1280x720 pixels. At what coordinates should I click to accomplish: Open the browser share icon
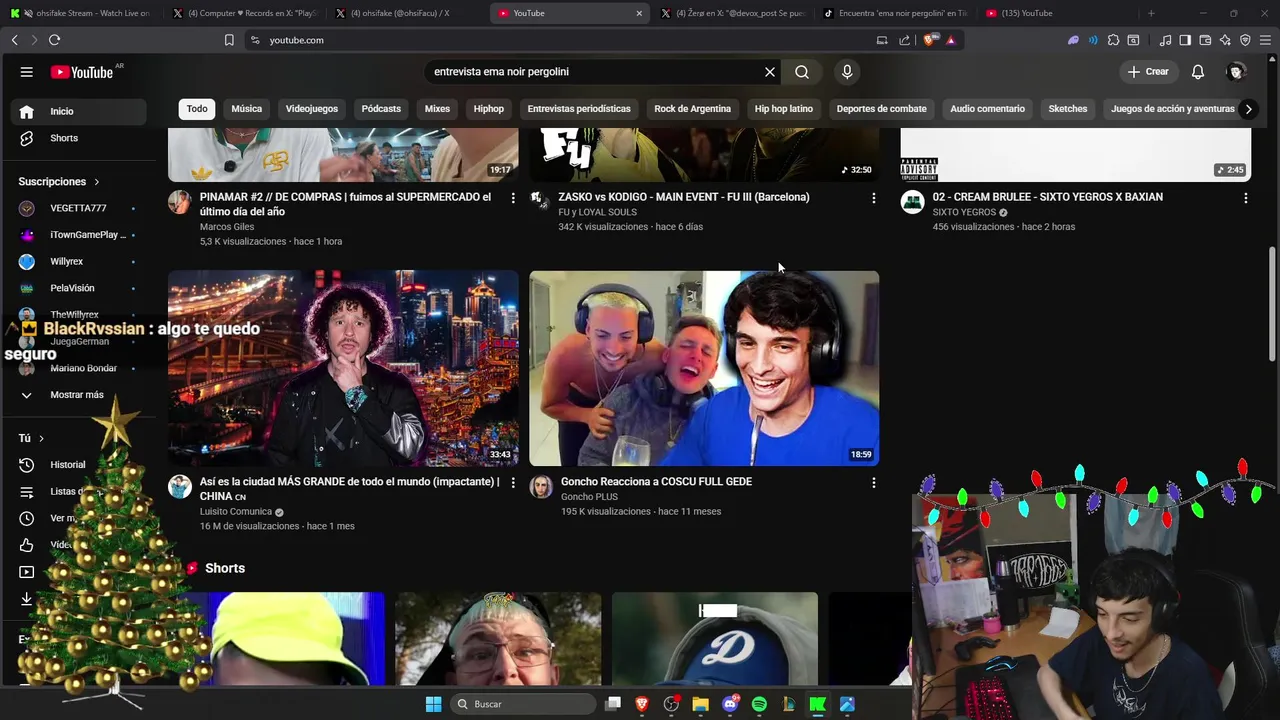click(905, 40)
